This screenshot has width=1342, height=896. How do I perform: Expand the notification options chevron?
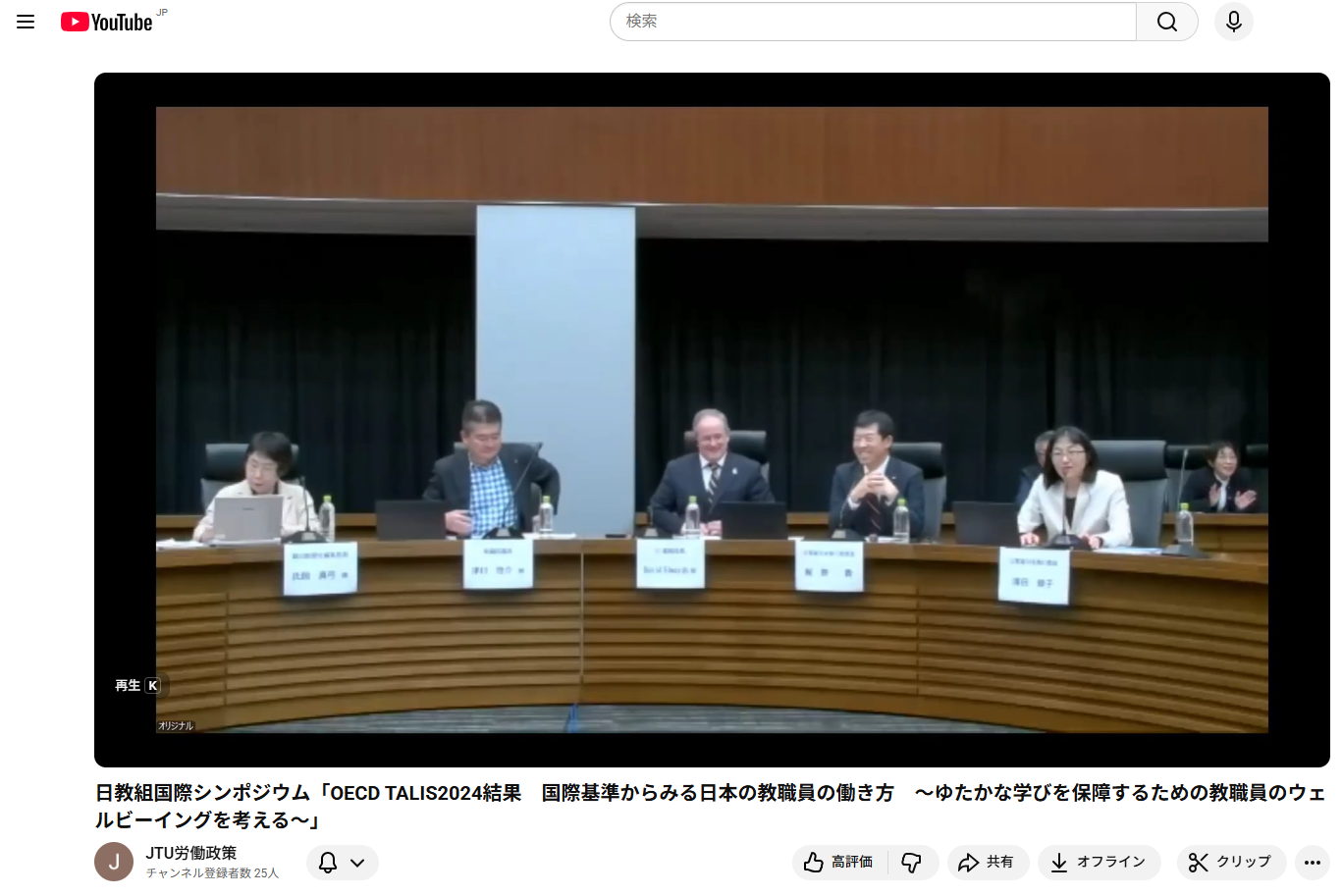(x=358, y=863)
